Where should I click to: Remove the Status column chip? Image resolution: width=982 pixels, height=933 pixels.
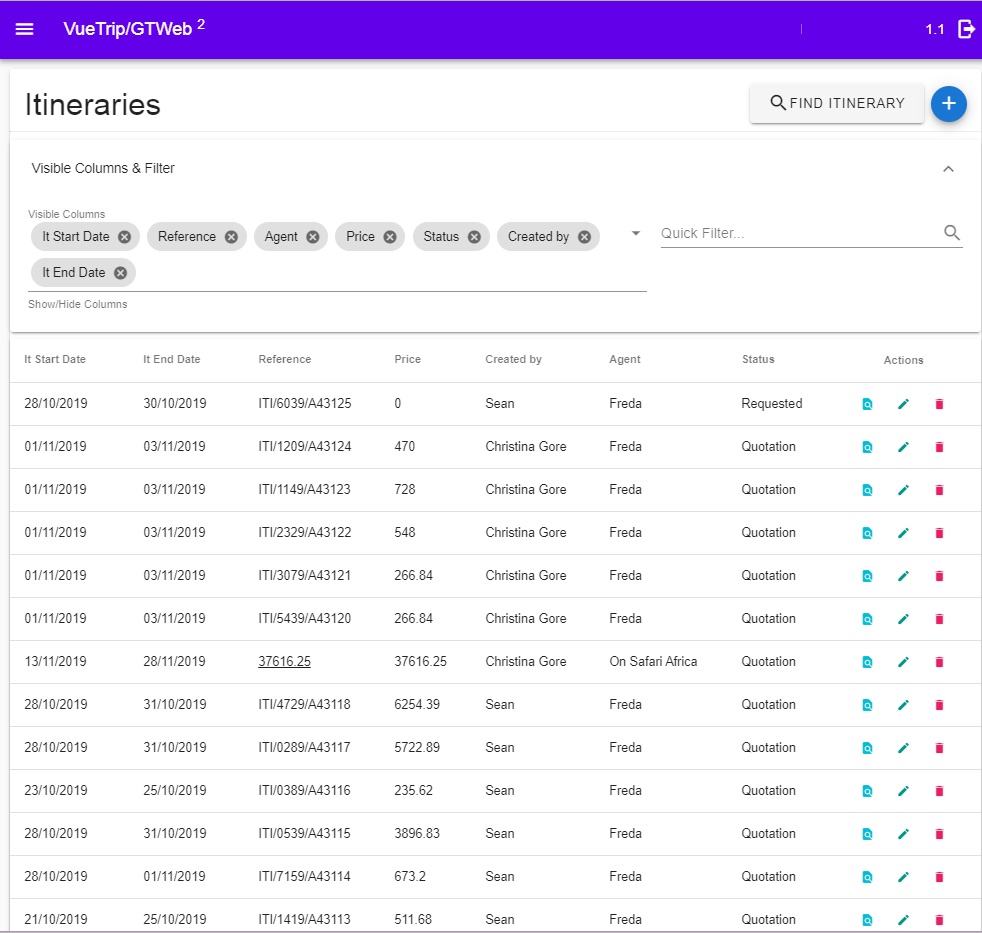click(x=474, y=237)
